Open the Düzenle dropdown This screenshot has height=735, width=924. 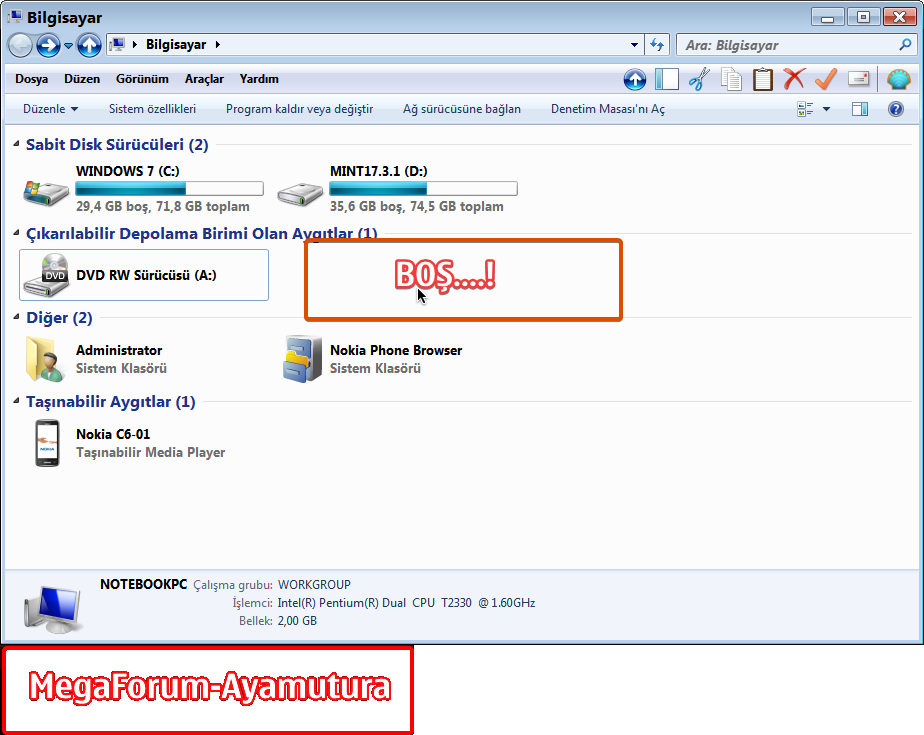coord(50,109)
